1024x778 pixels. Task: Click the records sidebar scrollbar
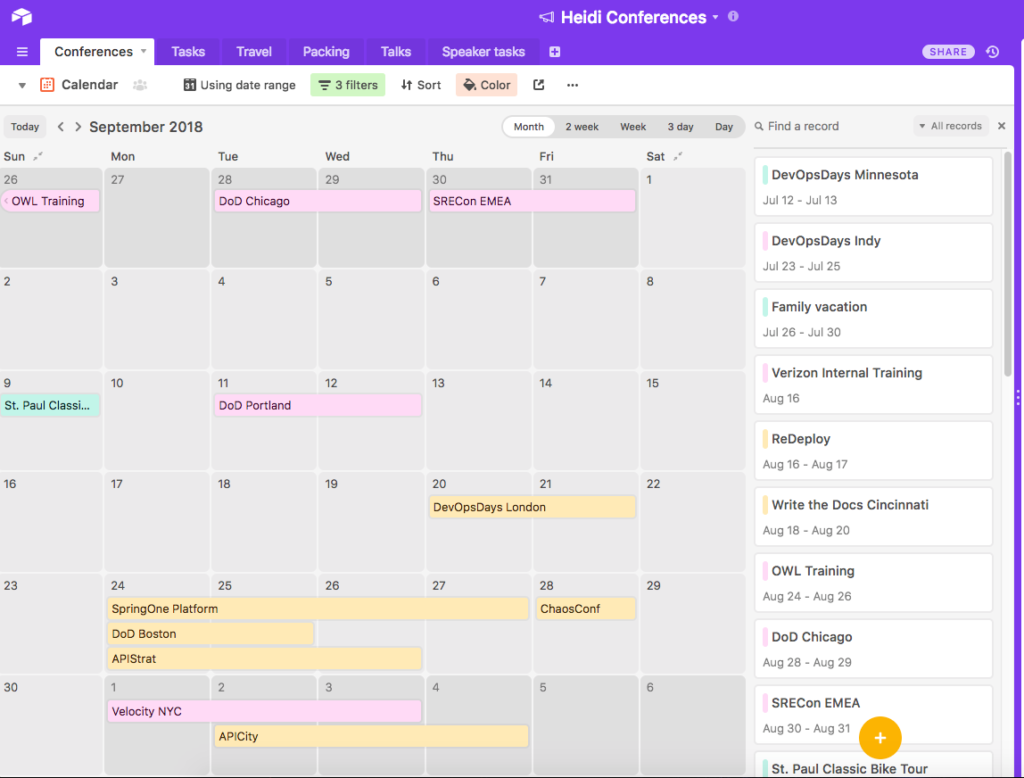[x=1008, y=264]
